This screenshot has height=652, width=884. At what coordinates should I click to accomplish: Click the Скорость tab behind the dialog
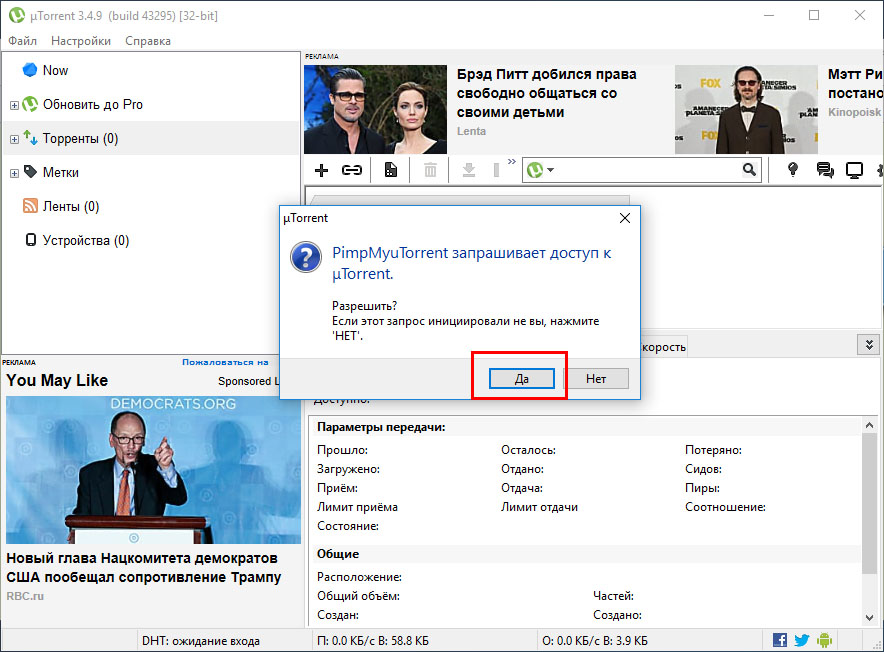click(664, 347)
